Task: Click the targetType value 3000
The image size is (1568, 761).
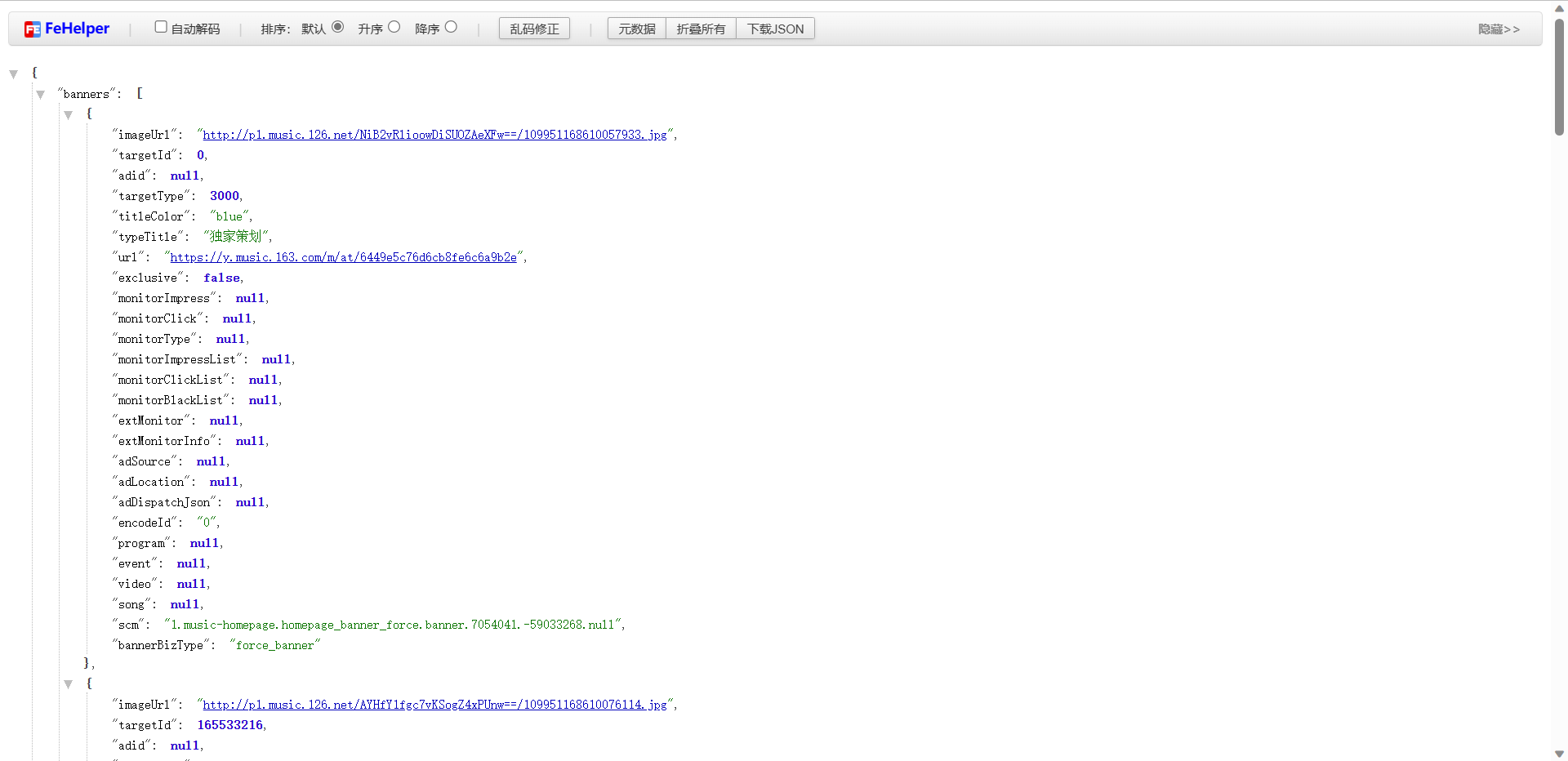Action: click(x=225, y=196)
